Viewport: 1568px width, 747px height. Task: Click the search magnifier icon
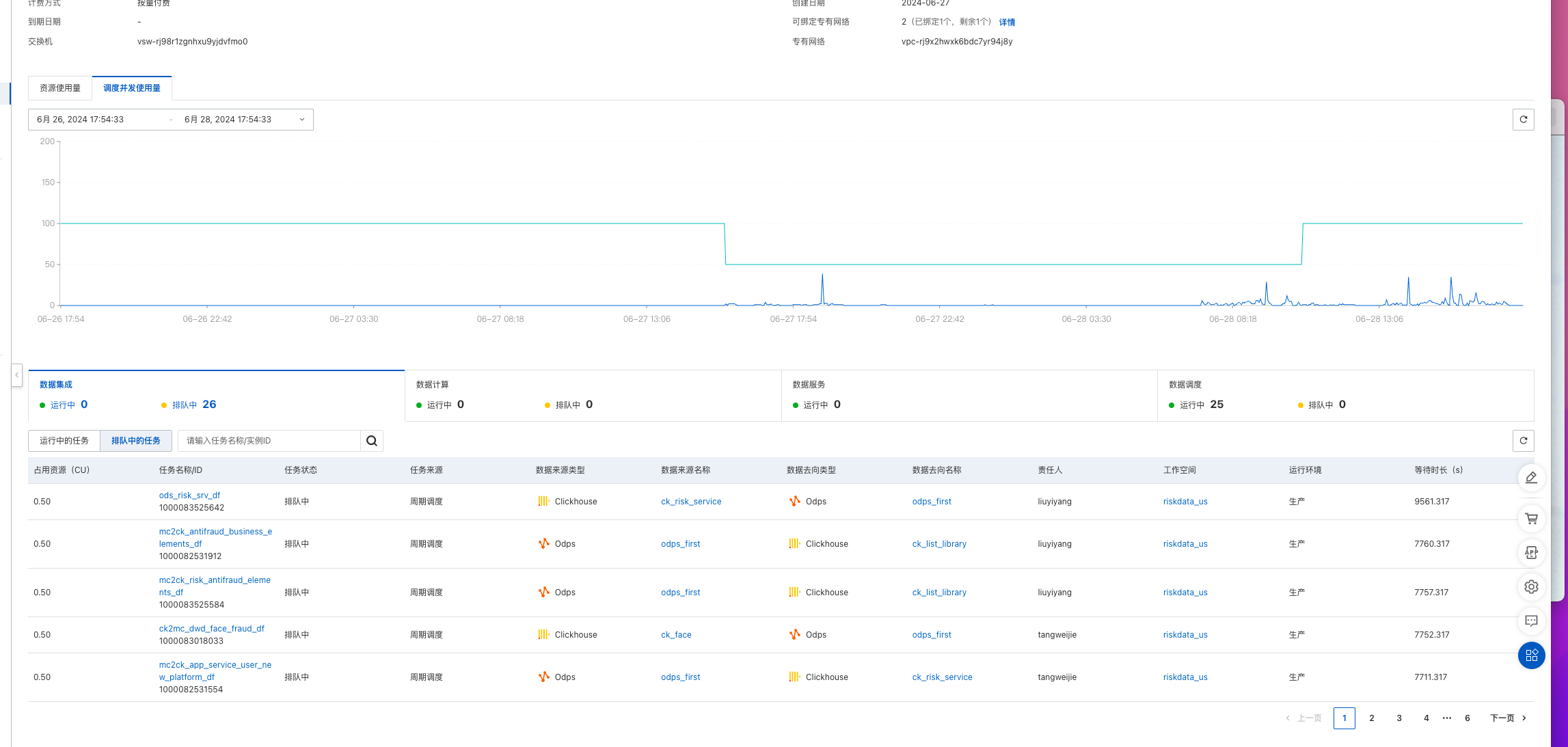pos(371,441)
